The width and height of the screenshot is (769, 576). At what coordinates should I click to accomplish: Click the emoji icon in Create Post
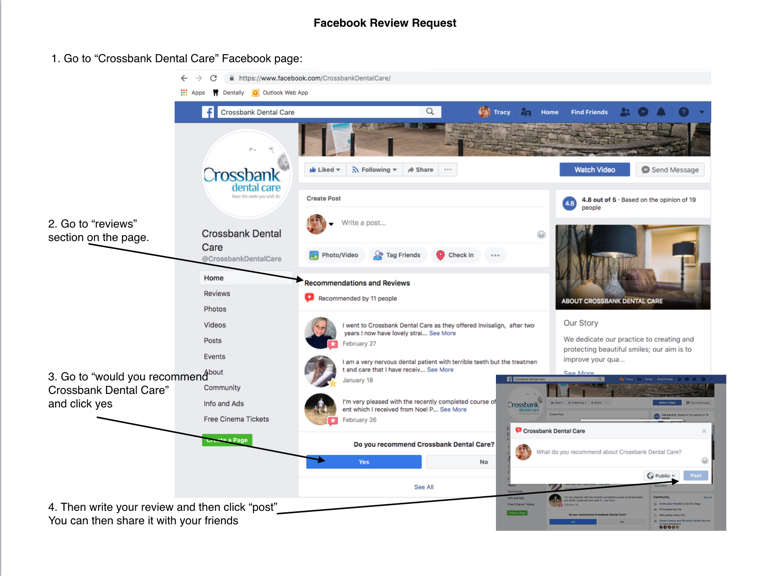point(541,235)
